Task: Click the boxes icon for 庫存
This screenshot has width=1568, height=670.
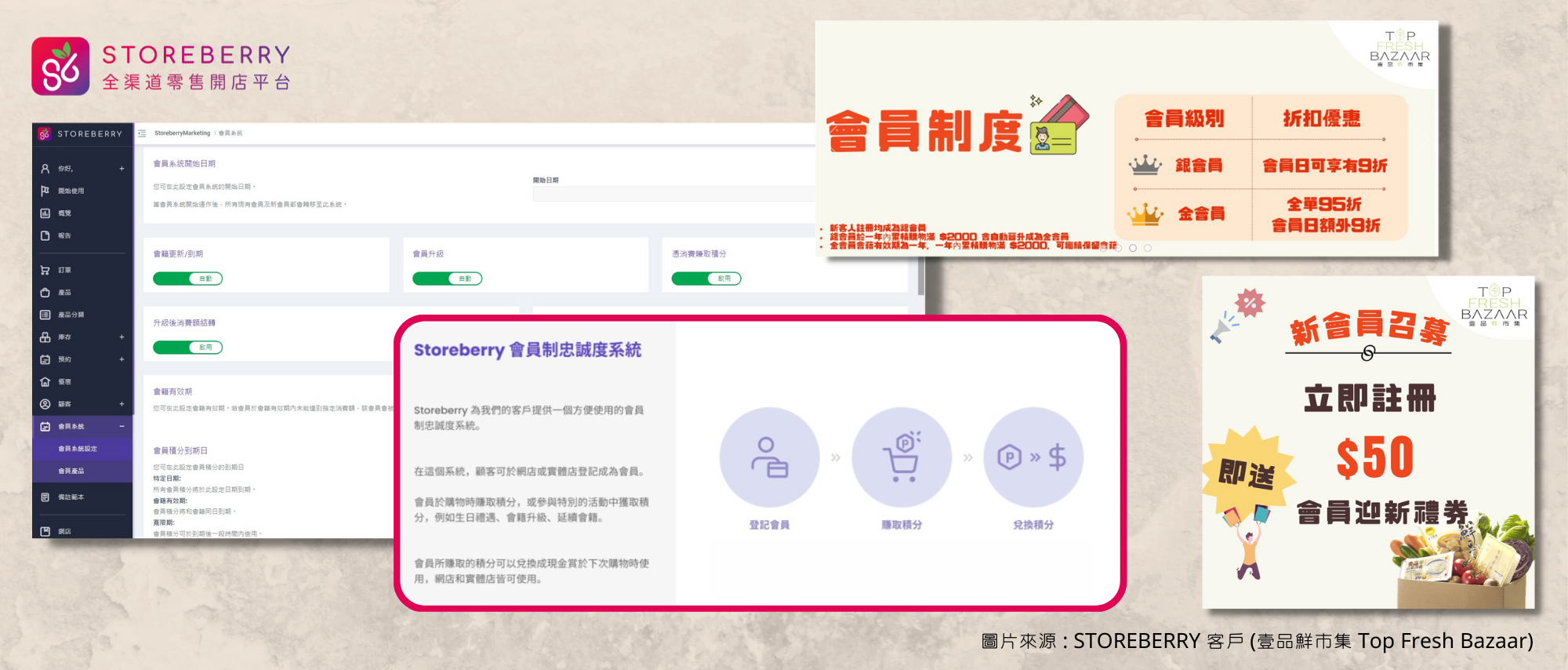Action: (45, 337)
